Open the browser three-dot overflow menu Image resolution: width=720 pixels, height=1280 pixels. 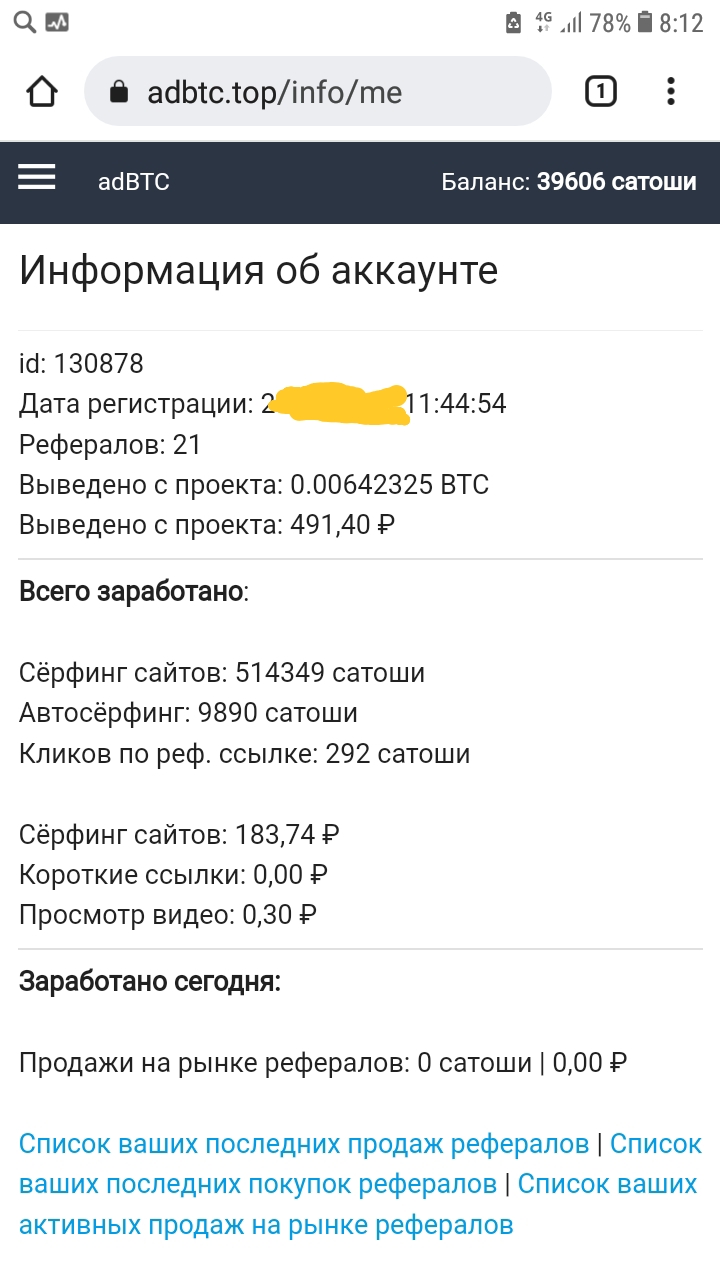671,92
